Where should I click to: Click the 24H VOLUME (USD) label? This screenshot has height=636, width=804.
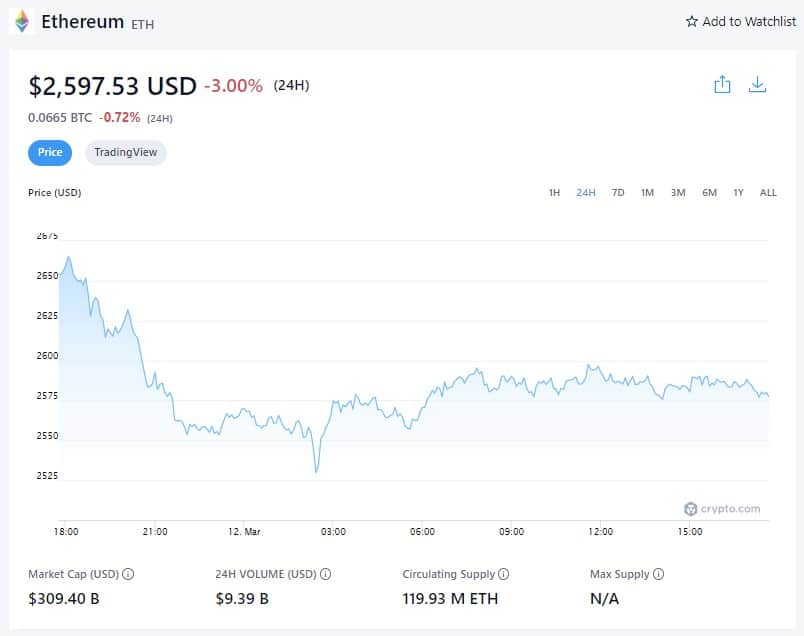266,574
